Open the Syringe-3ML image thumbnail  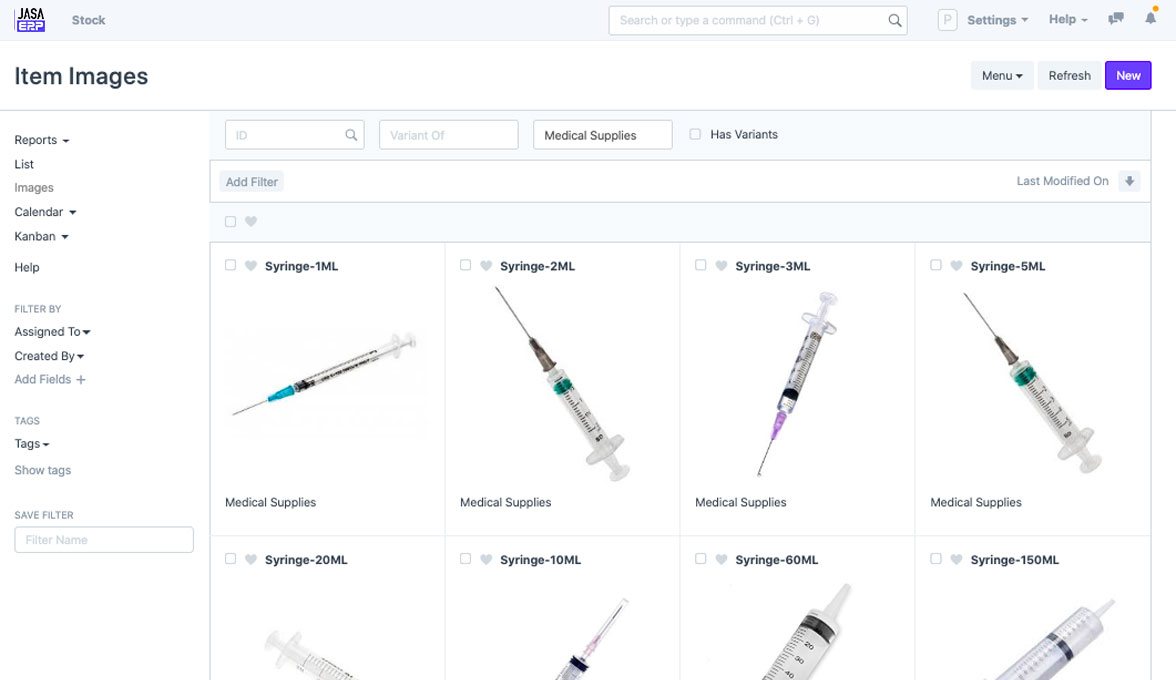[x=797, y=384]
